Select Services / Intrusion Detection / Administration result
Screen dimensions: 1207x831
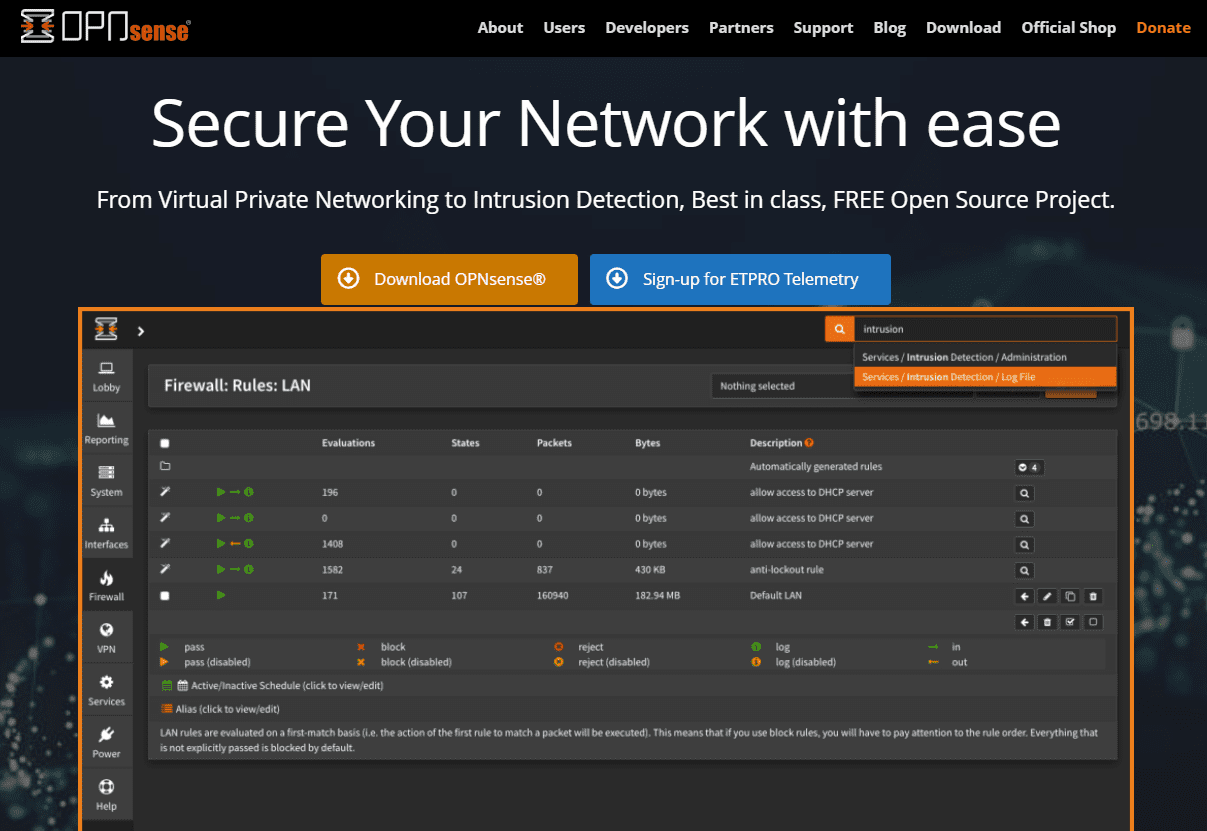click(x=985, y=357)
